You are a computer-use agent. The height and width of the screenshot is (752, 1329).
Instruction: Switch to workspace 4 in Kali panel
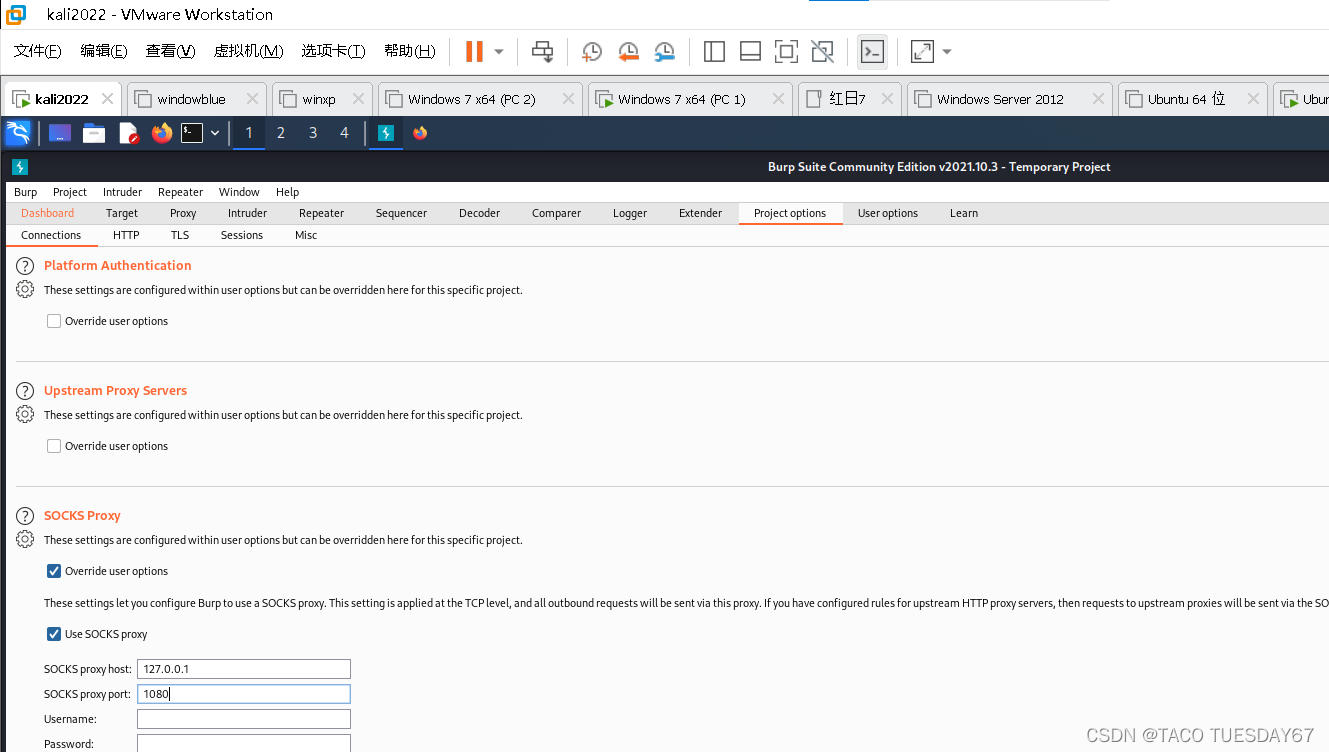pyautogui.click(x=345, y=133)
